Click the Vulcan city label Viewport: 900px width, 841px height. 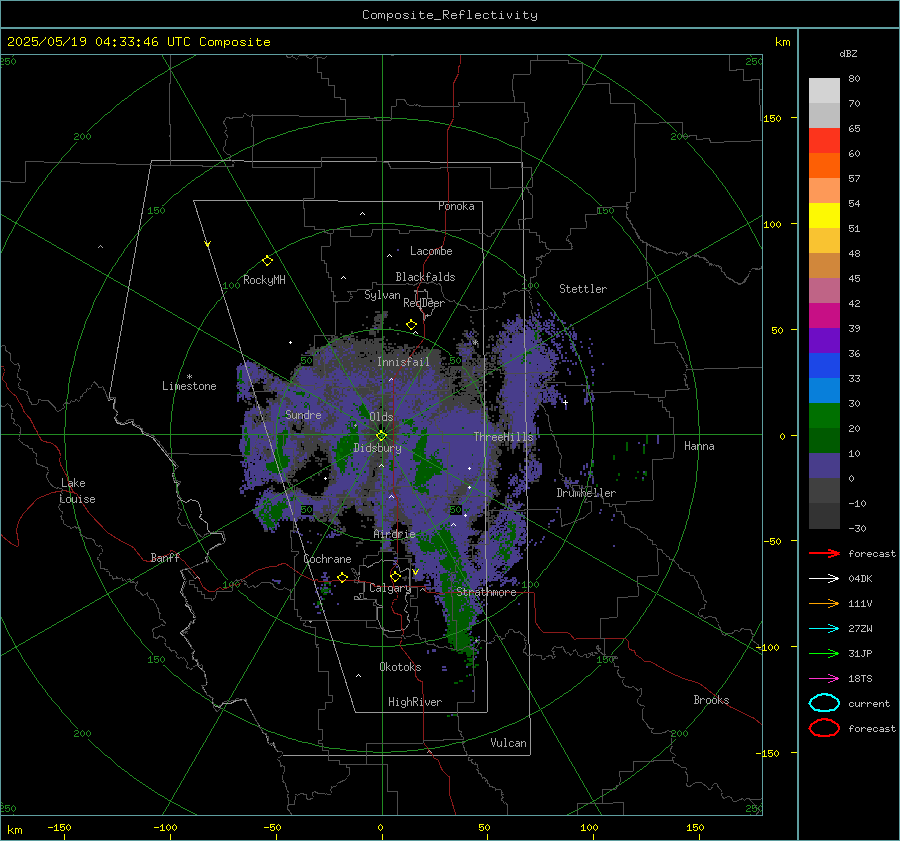click(508, 743)
